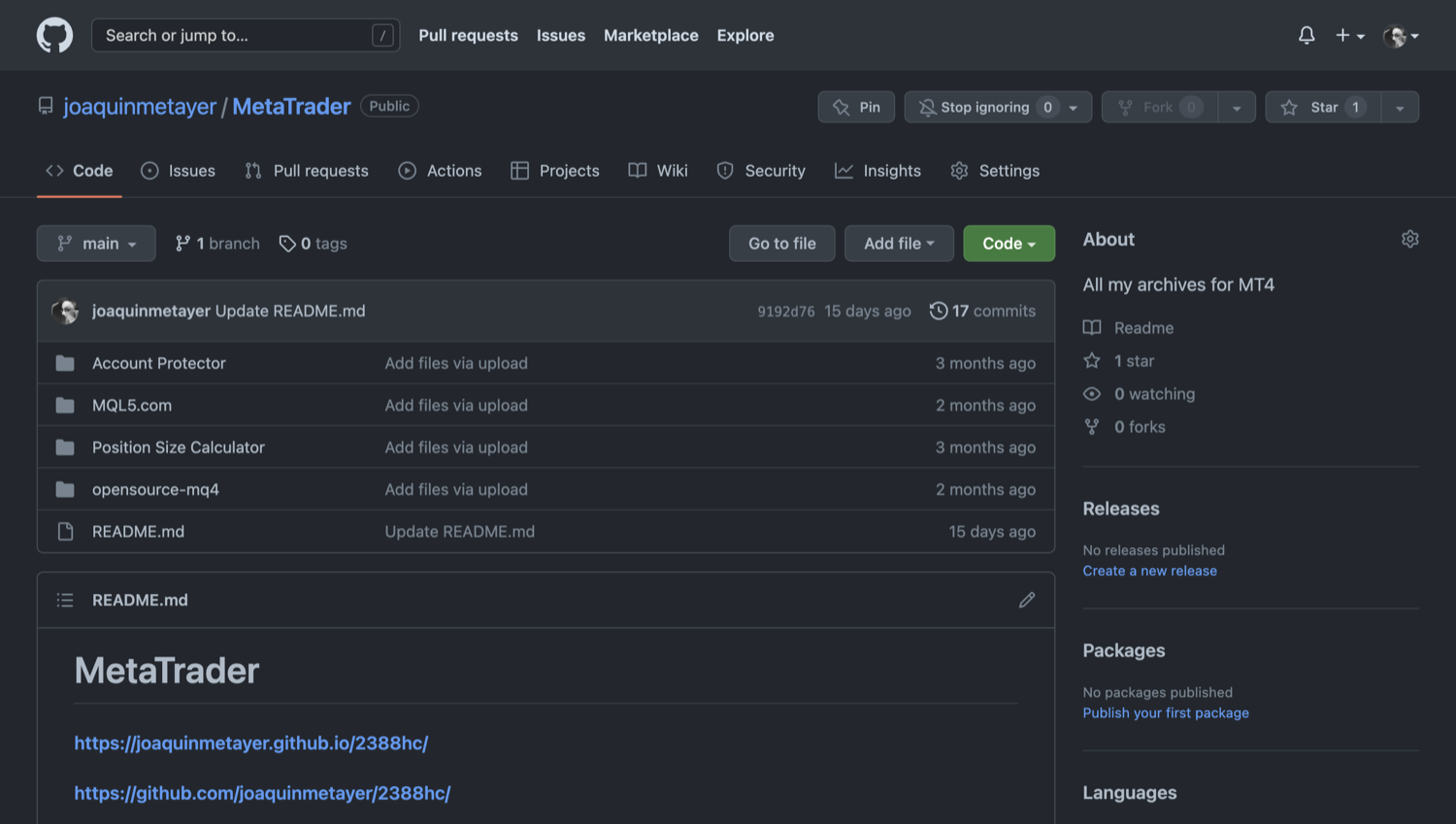The height and width of the screenshot is (824, 1456).
Task: Expand the main branch selector
Action: [96, 244]
